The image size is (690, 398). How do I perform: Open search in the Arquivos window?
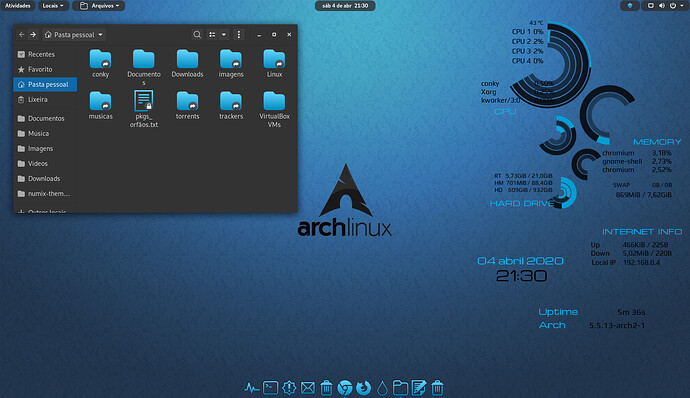[197, 34]
